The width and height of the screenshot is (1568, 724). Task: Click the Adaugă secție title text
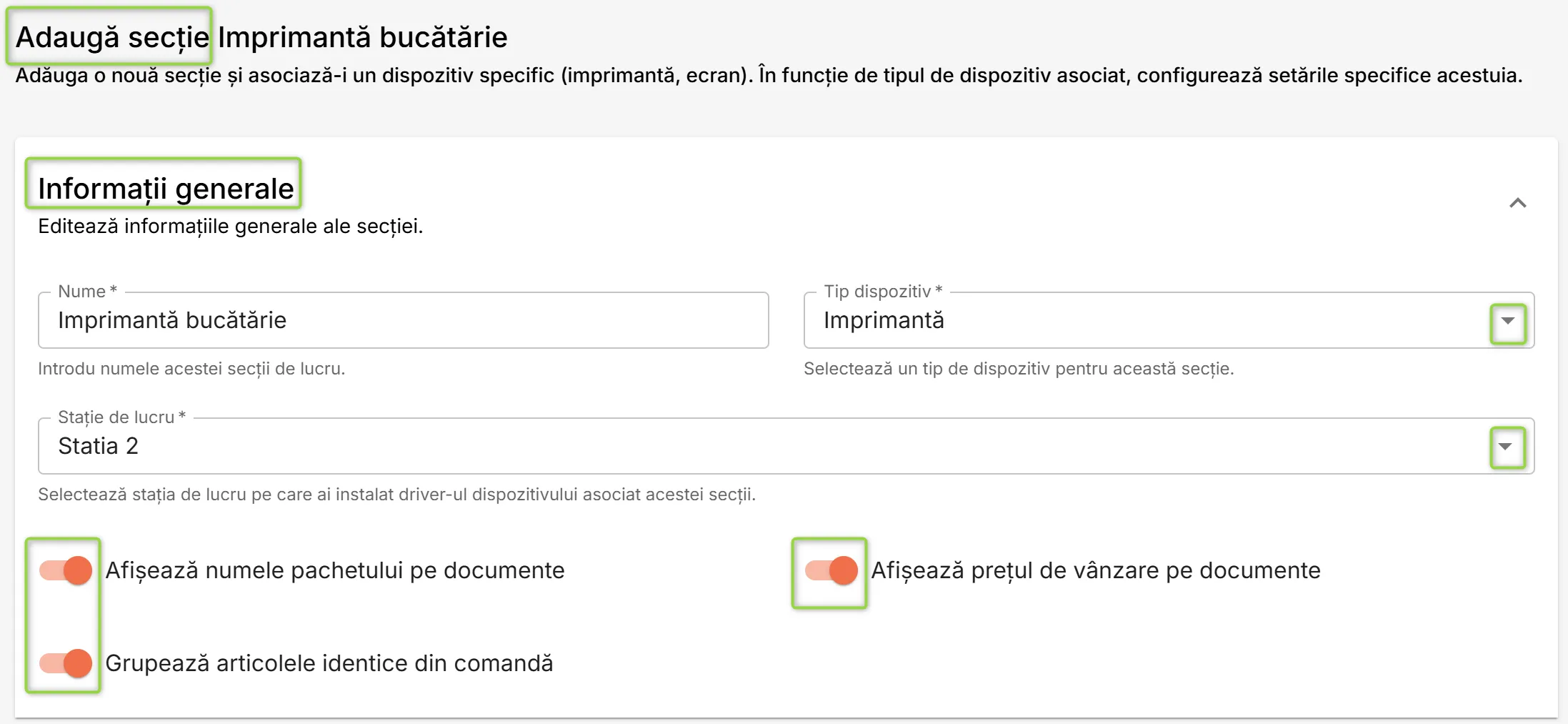[x=113, y=37]
